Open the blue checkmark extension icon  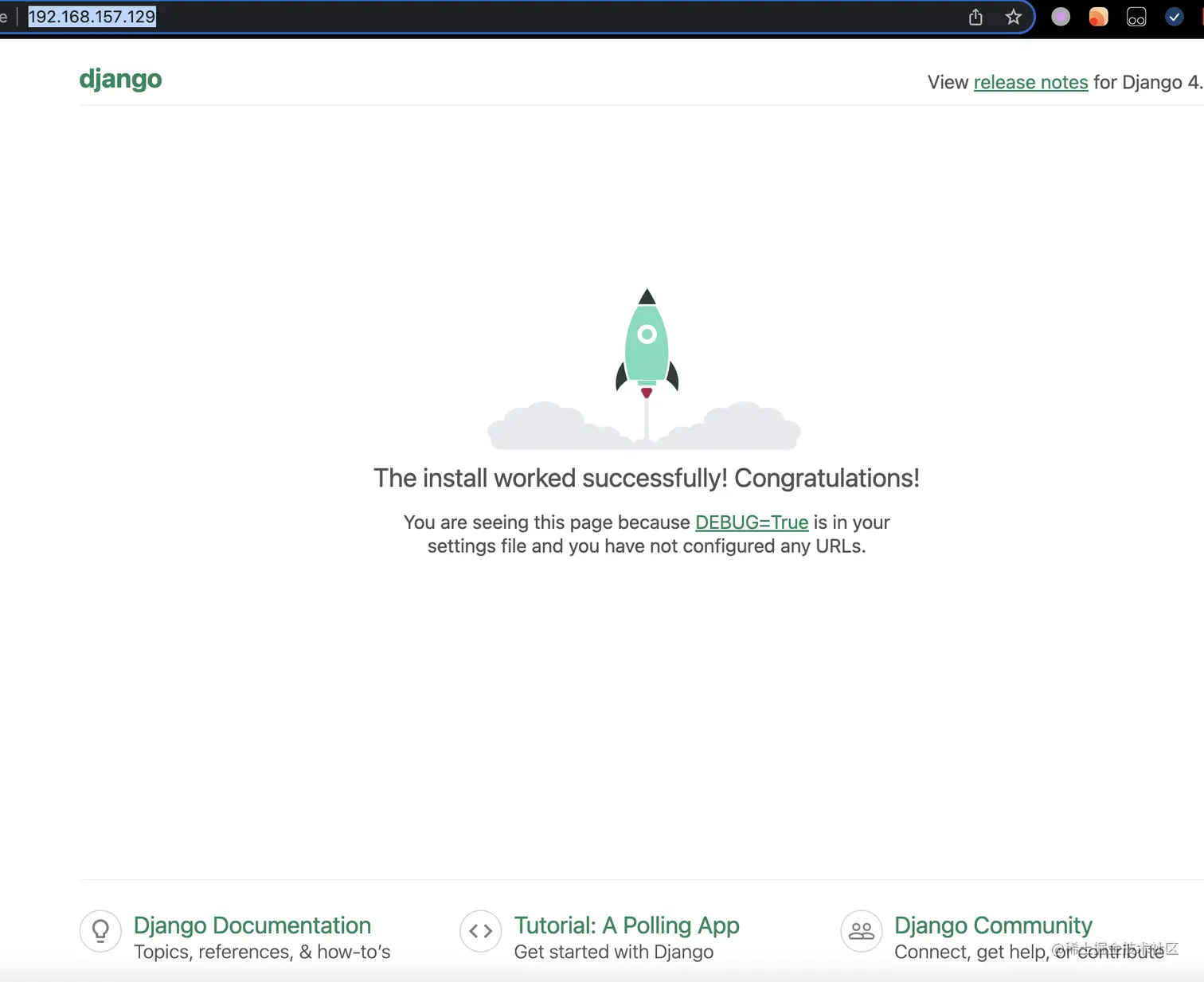(1174, 17)
